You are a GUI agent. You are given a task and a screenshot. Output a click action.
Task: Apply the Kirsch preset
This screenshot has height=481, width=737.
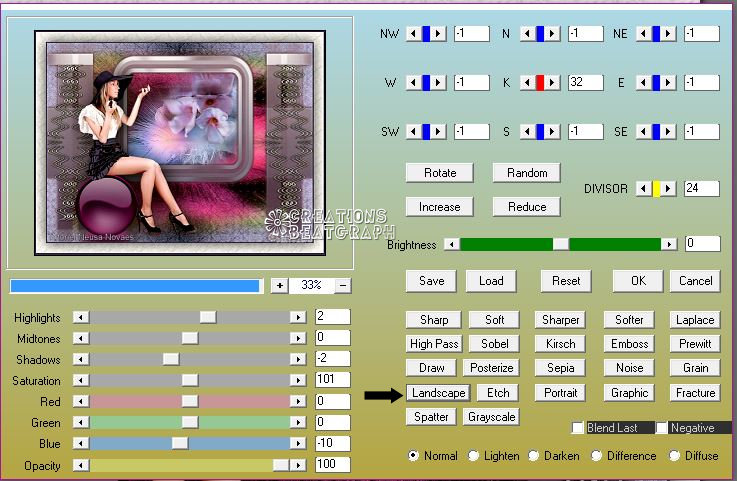point(560,344)
